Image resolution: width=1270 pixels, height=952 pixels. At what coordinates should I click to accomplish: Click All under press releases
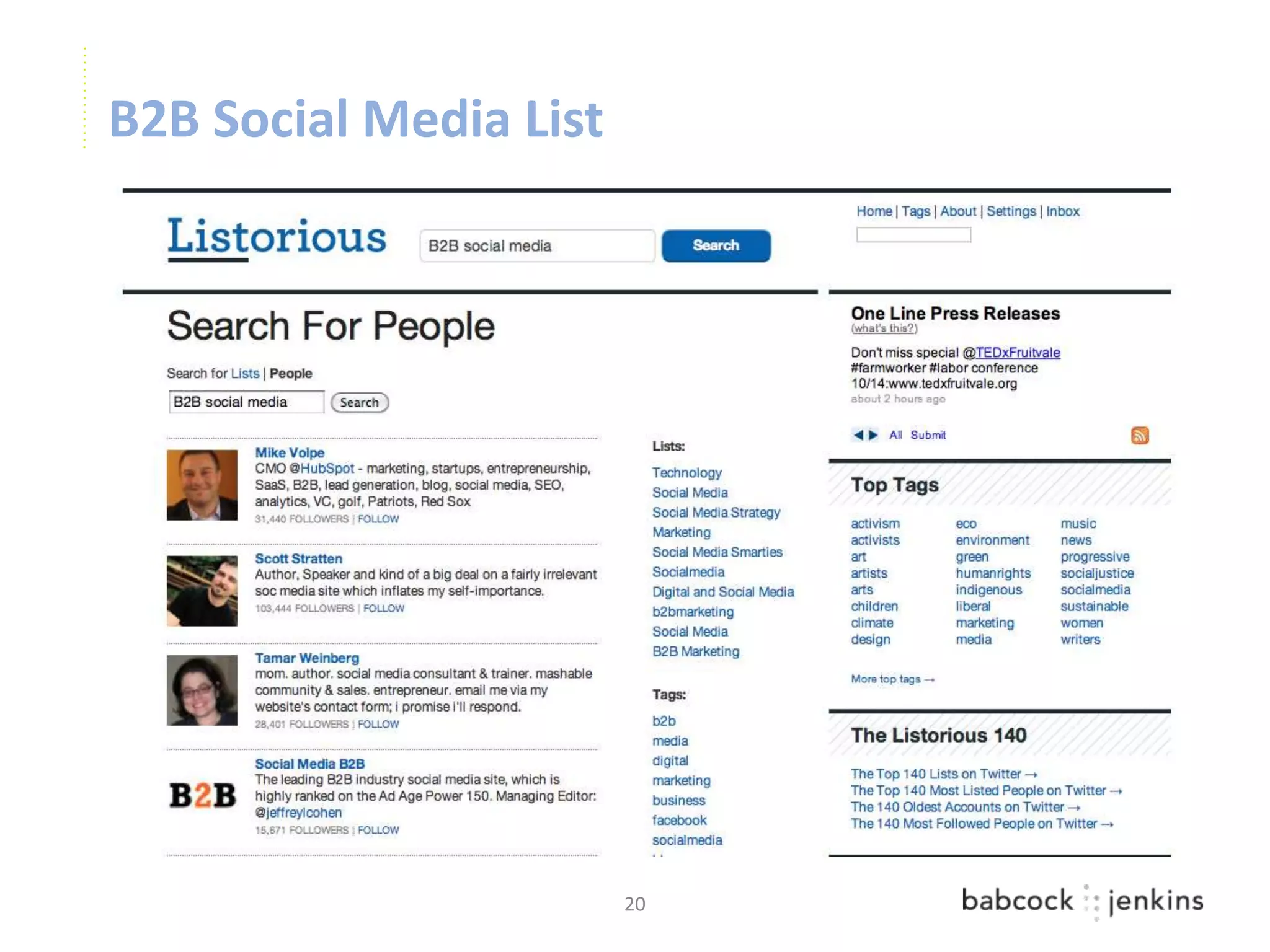(x=895, y=435)
